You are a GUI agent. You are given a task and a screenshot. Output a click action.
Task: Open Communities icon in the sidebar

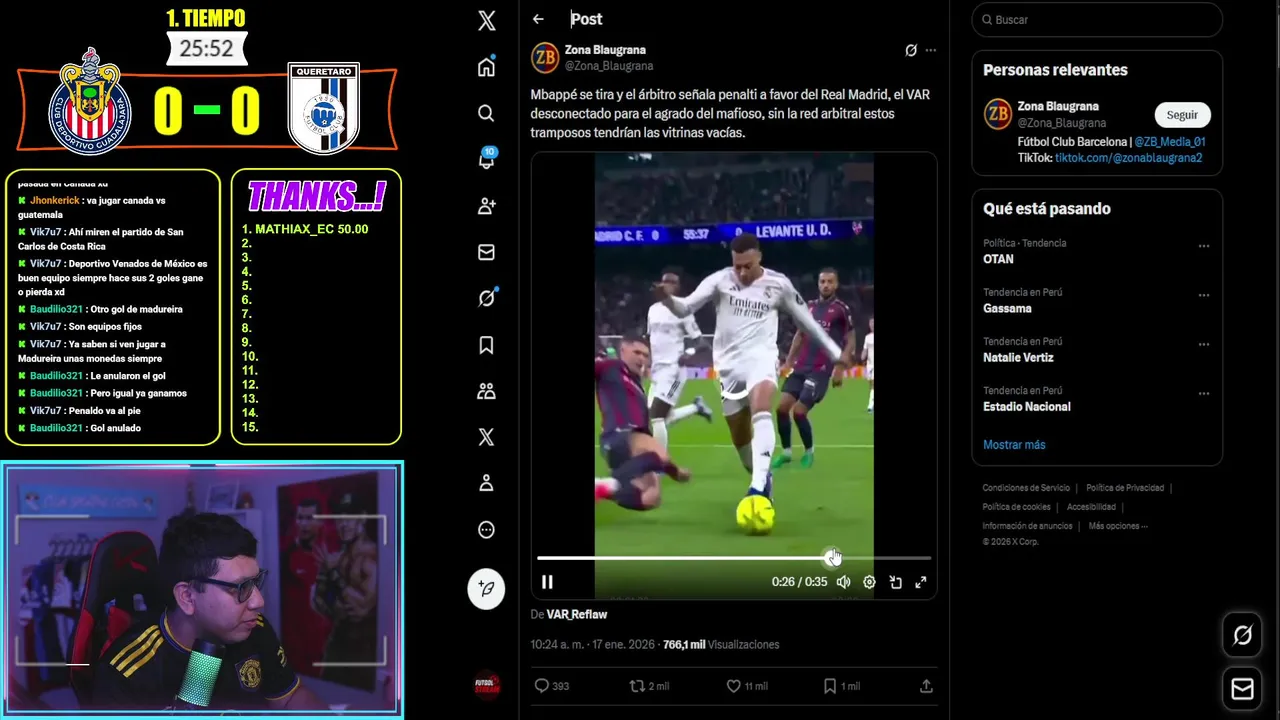click(x=486, y=391)
